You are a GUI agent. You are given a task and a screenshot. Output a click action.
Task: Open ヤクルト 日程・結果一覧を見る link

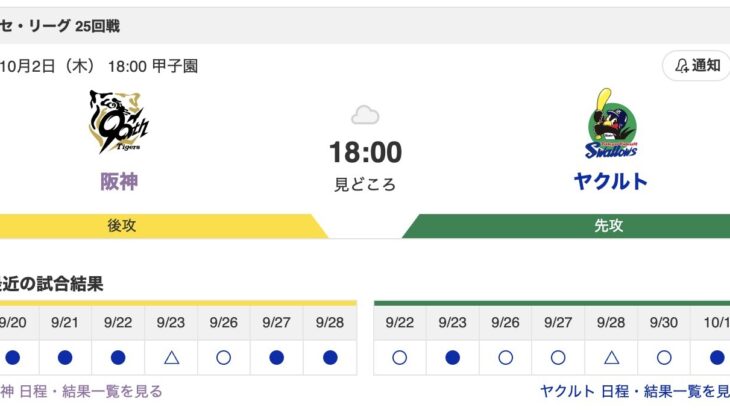pos(635,391)
